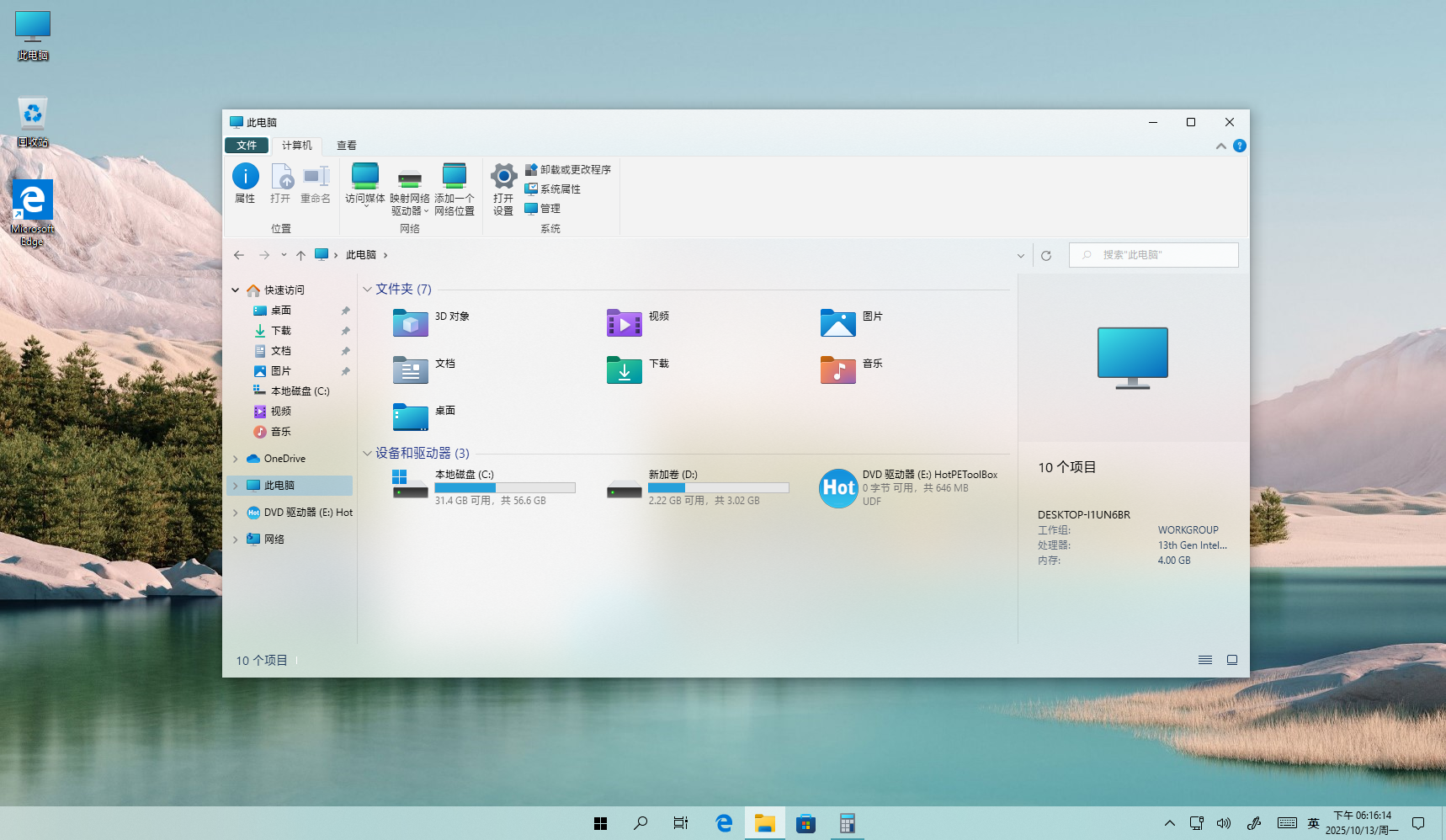Click the refresh button beside address bar
Image resolution: width=1446 pixels, height=840 pixels.
tap(1046, 255)
